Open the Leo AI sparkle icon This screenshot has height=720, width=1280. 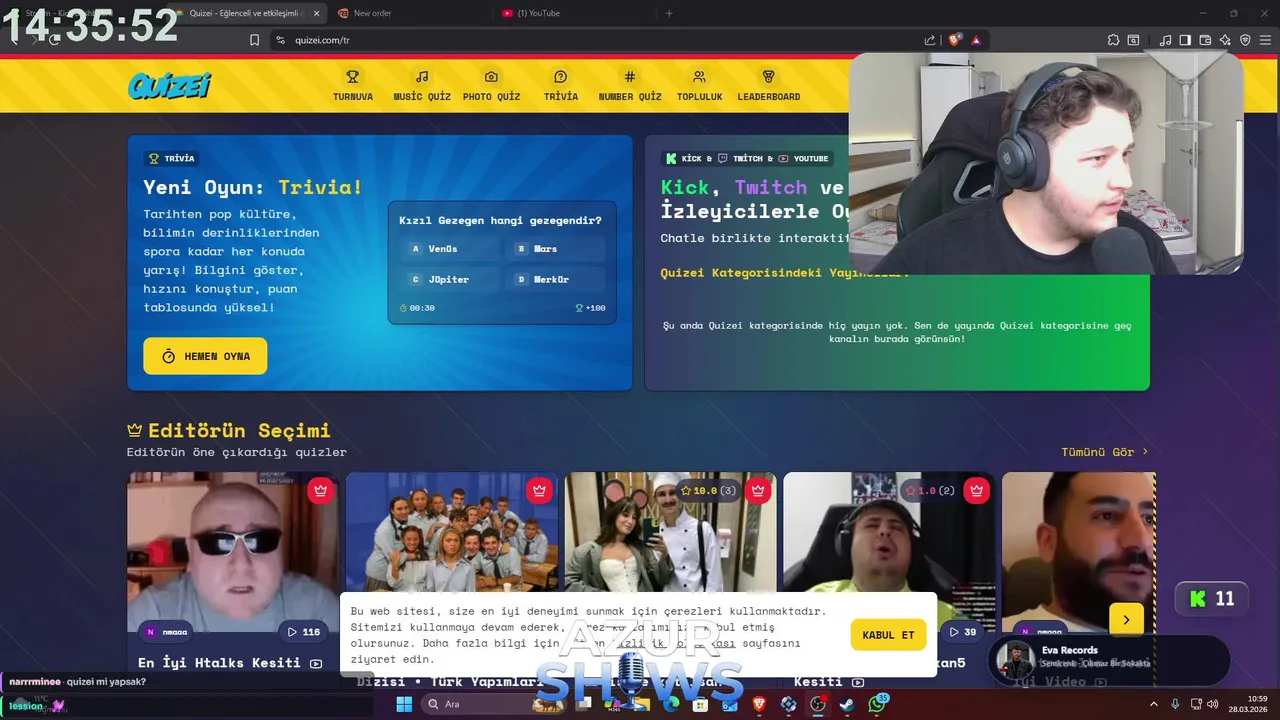point(1225,40)
